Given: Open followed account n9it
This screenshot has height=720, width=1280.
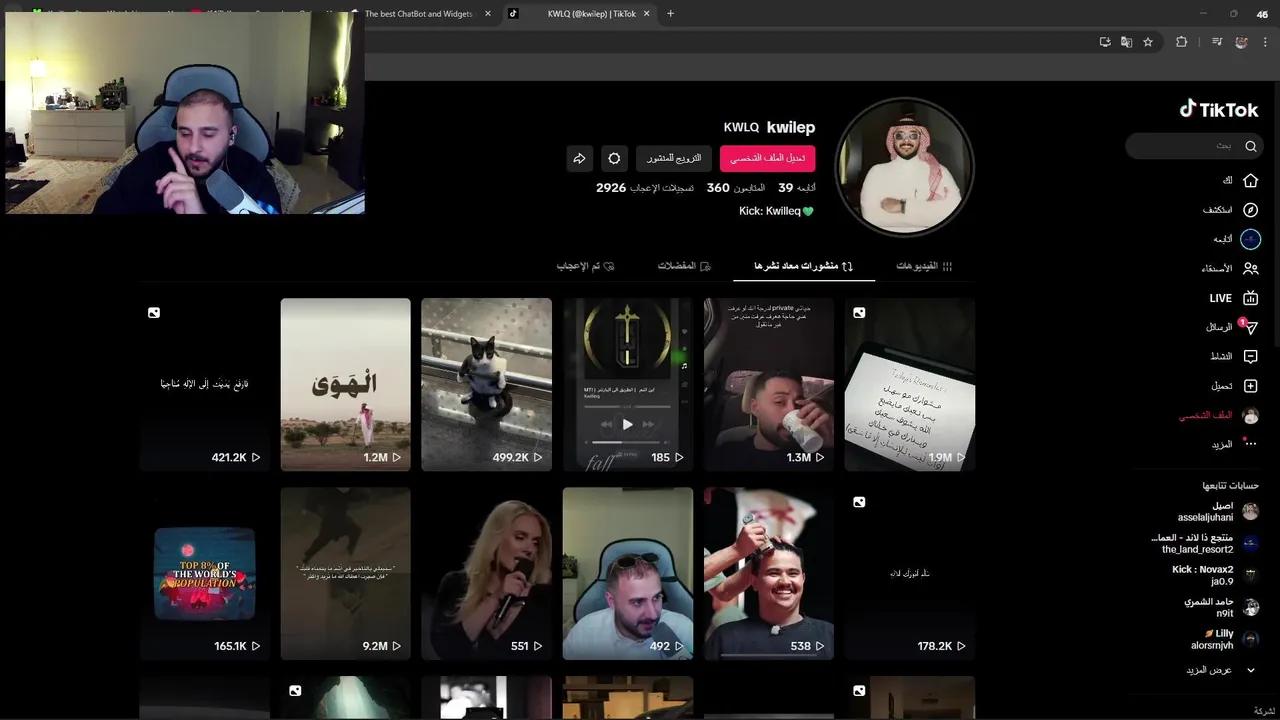Looking at the screenshot, I should (x=1222, y=608).
